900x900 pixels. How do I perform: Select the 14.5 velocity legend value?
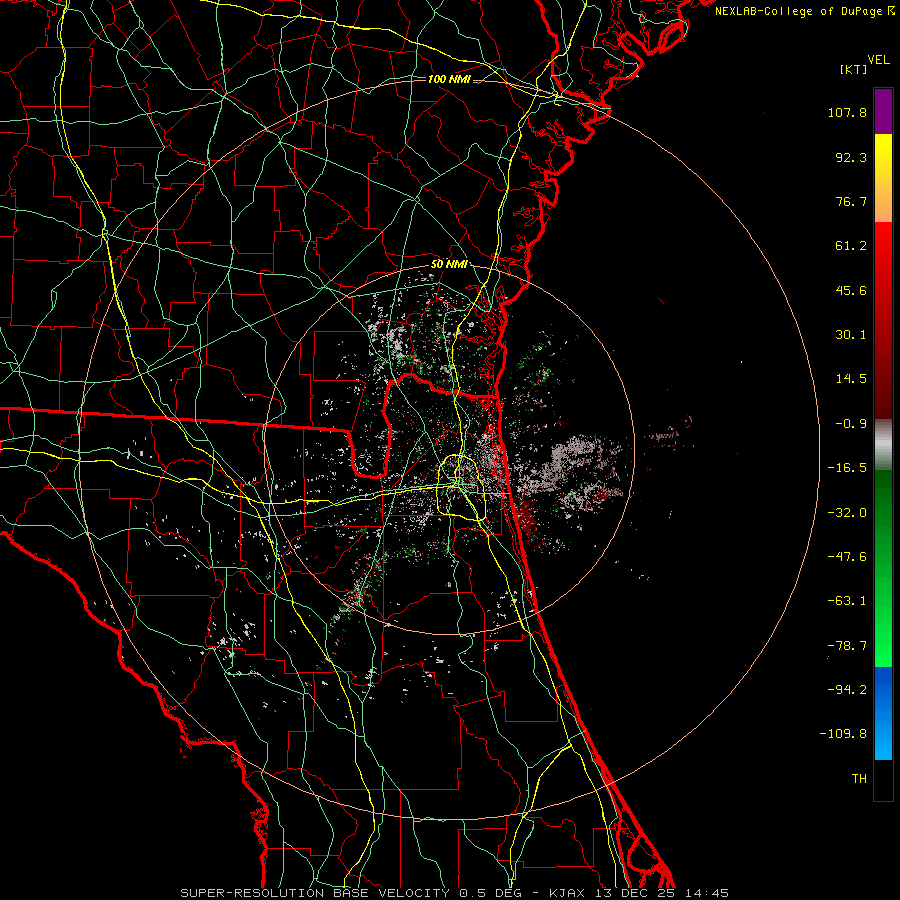851,379
